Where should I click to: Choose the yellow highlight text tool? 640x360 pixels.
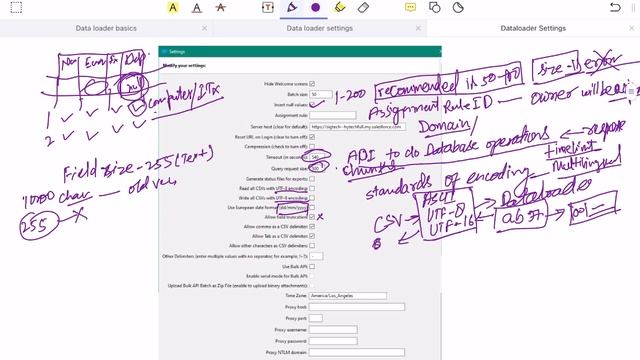point(173,8)
